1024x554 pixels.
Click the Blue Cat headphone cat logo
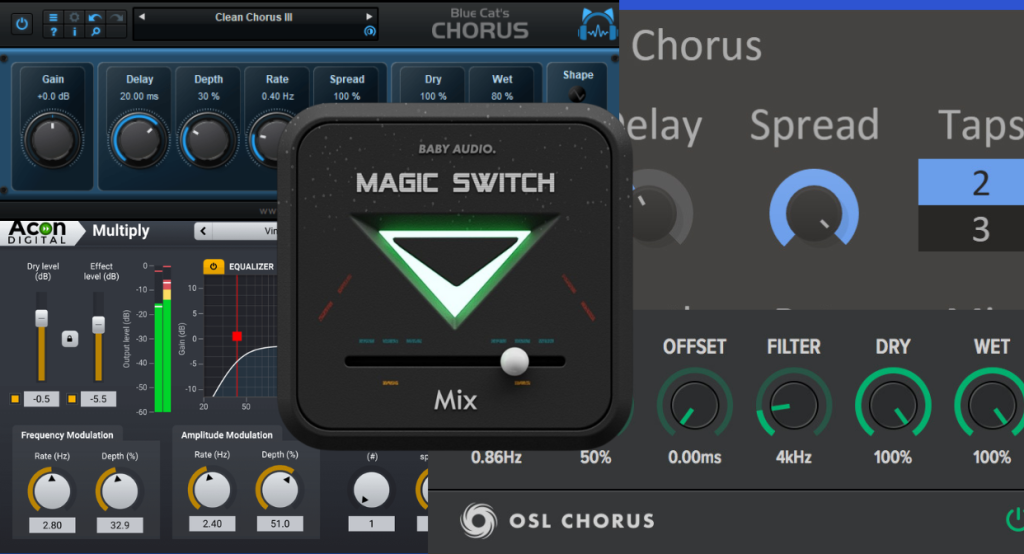click(x=594, y=25)
